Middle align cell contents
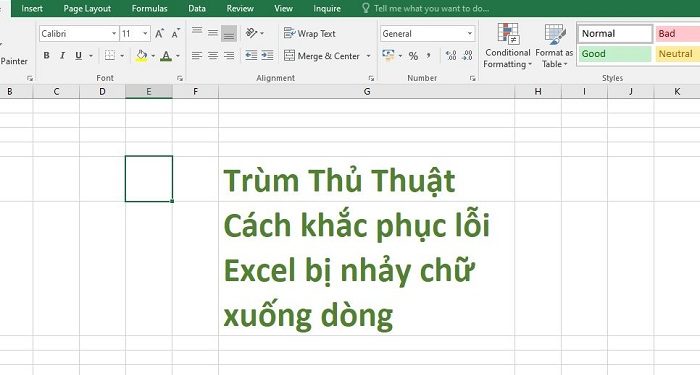The width and height of the screenshot is (700, 375). point(213,33)
